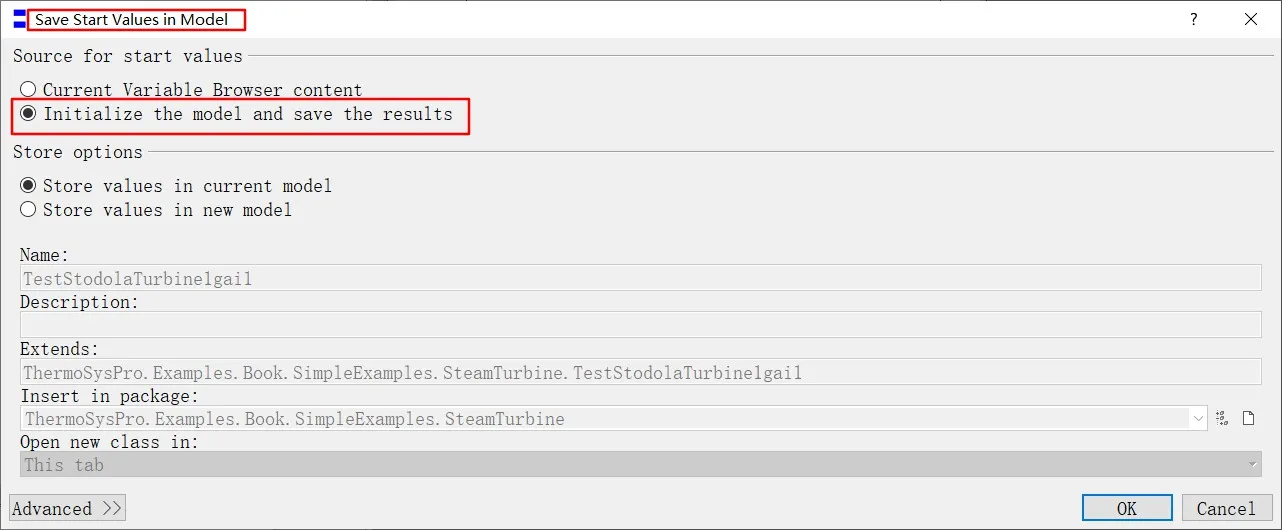Expand the Advanced options section
This screenshot has height=530, width=1282.
click(x=67, y=508)
